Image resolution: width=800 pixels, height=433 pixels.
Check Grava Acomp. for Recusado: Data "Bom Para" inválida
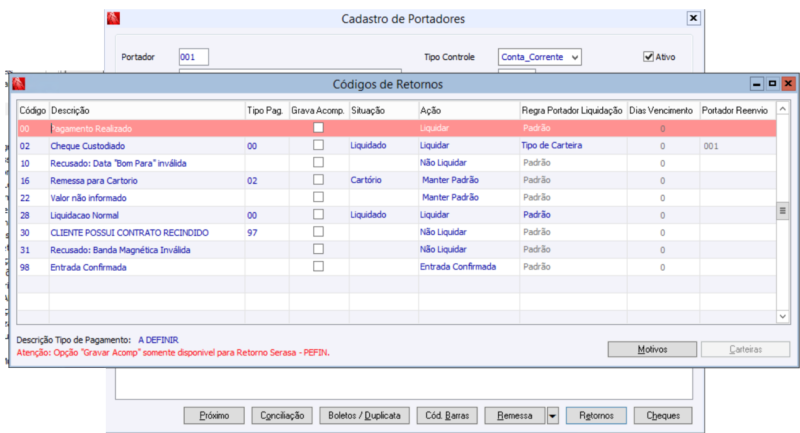[x=318, y=162]
